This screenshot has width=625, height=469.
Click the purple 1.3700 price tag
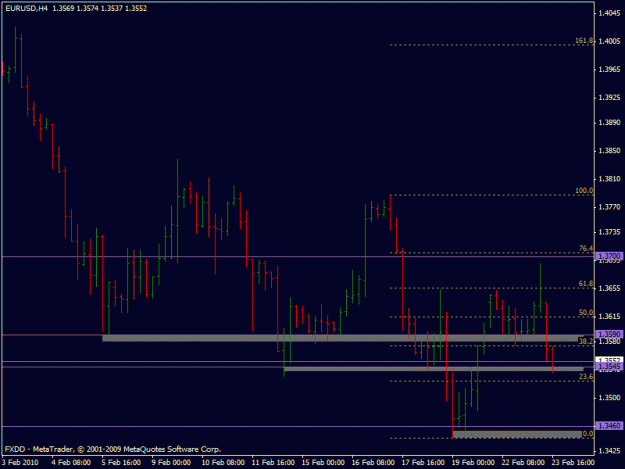point(609,256)
